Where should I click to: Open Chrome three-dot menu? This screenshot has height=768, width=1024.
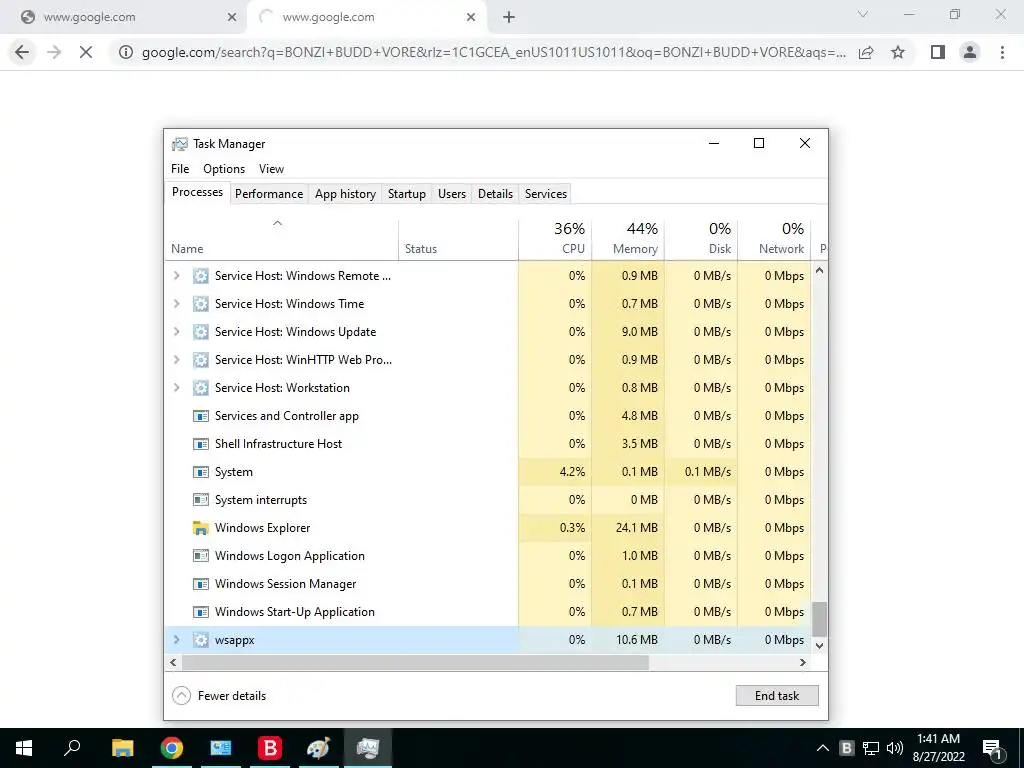[x=1002, y=52]
